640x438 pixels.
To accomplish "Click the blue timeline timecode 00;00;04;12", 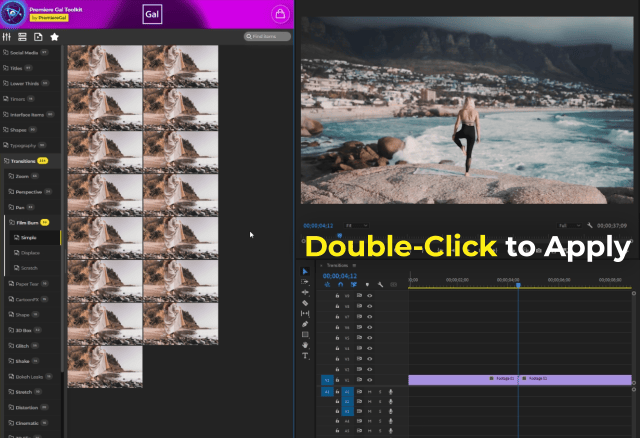I will (x=340, y=276).
